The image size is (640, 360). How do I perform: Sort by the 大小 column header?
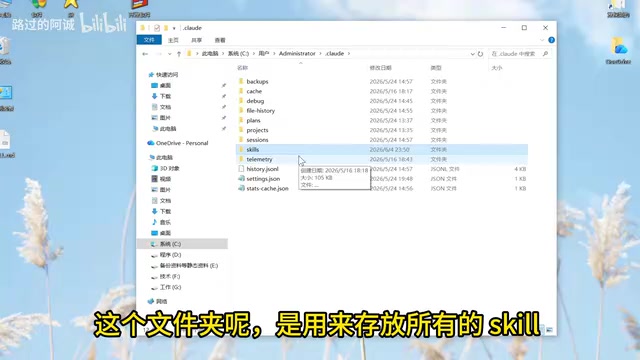click(x=497, y=68)
